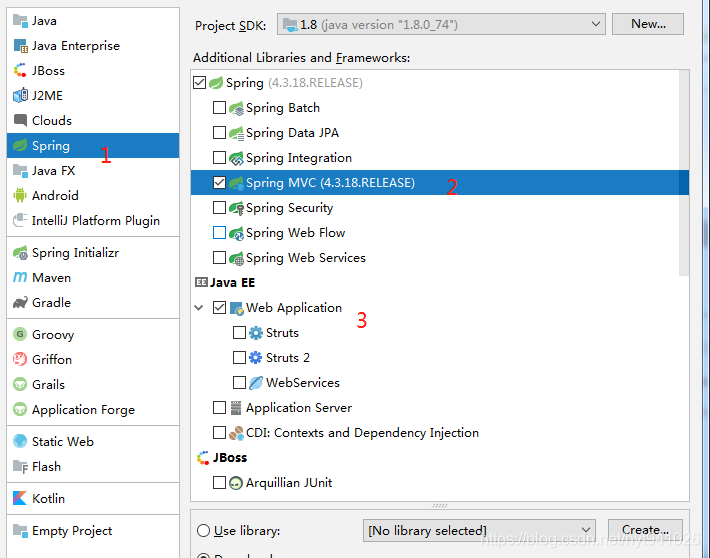Click the Empty Project folder icon
710x558 pixels.
coord(20,530)
